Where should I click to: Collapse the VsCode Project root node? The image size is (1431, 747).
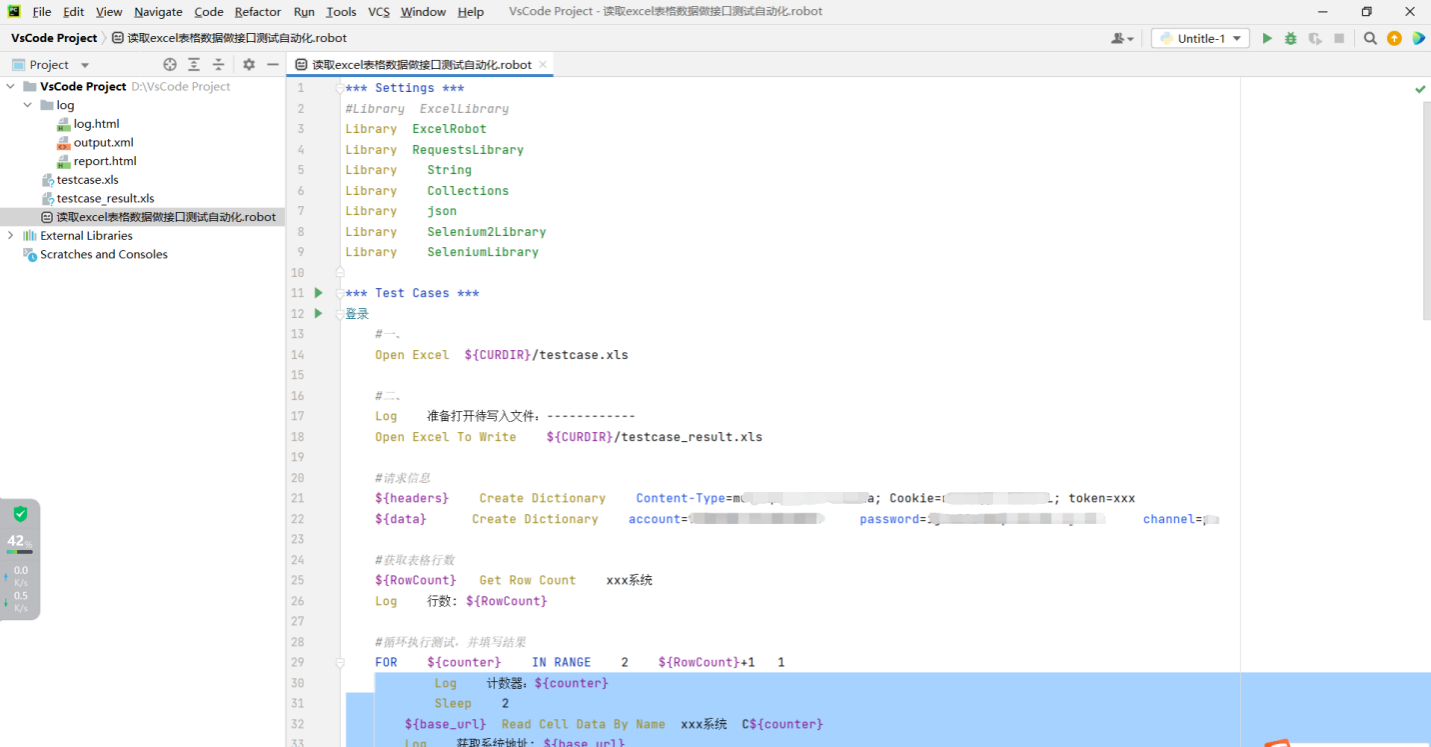(x=11, y=86)
